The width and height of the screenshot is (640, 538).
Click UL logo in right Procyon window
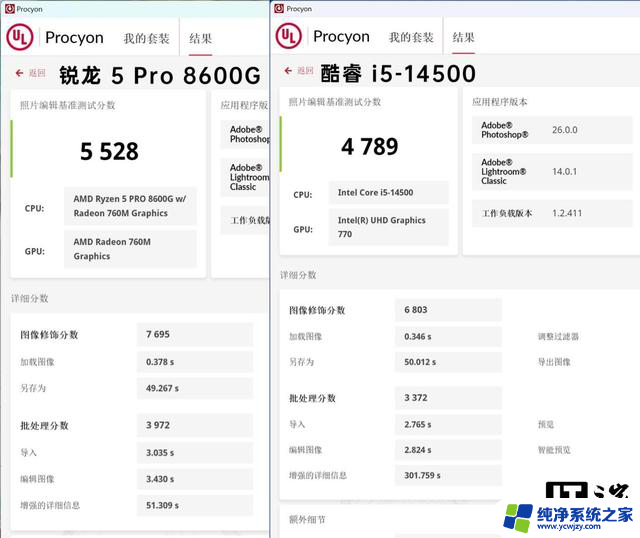pyautogui.click(x=289, y=36)
